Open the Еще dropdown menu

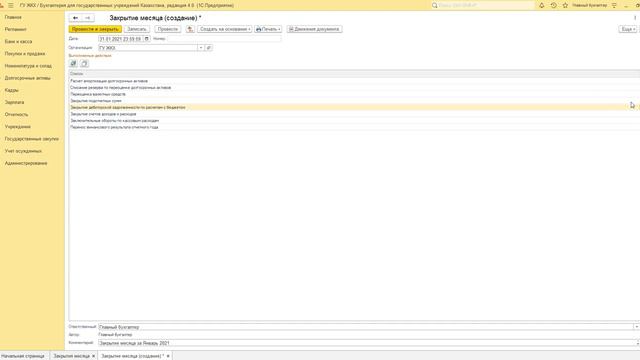pos(627,29)
